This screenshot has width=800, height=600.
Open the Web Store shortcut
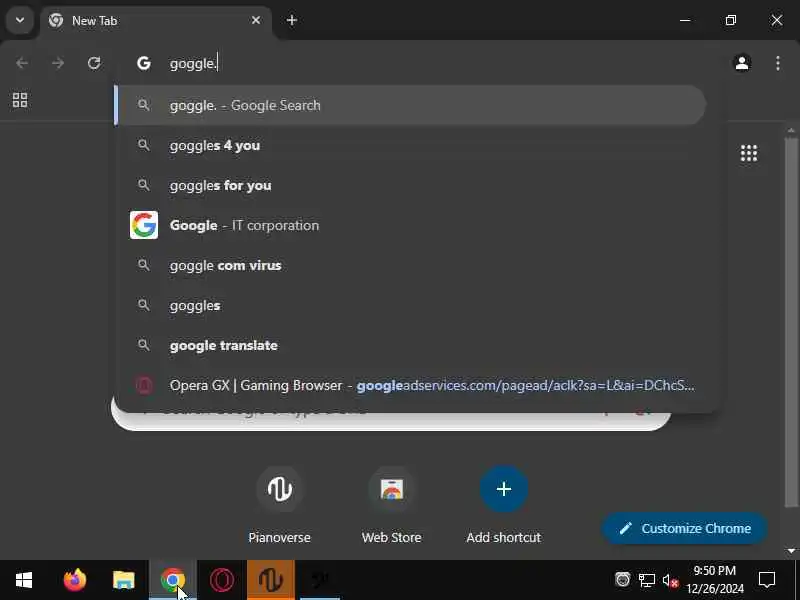(392, 504)
